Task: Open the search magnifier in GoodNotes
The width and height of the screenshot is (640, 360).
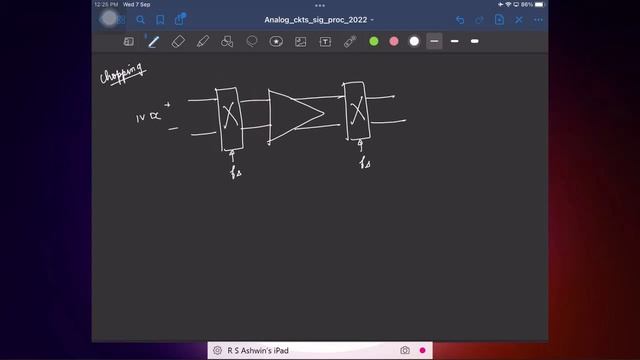Action: [x=140, y=20]
